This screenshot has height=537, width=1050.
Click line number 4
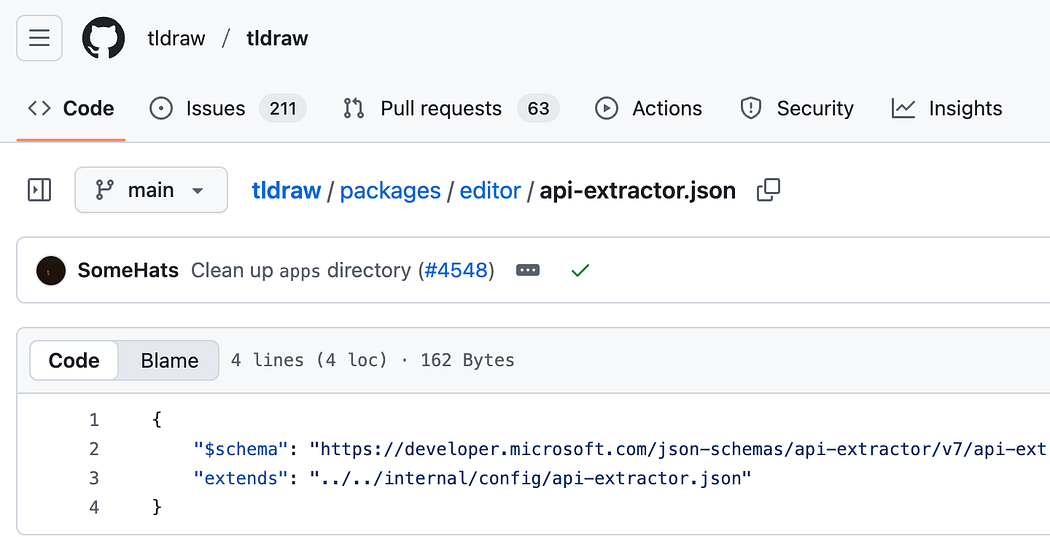point(94,508)
